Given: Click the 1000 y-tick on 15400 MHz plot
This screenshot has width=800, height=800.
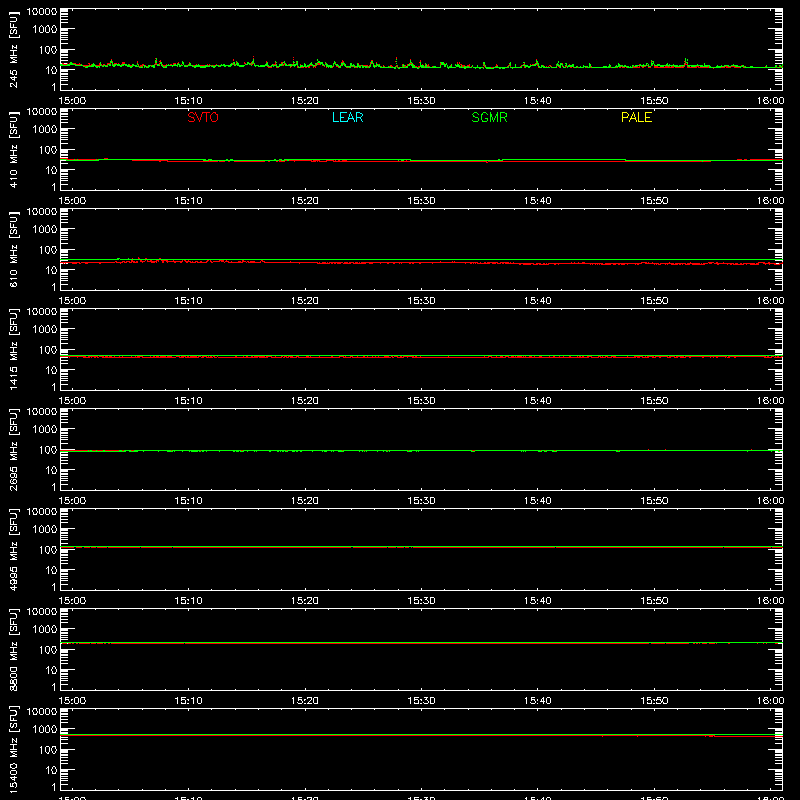Looking at the screenshot, I should [45, 730].
